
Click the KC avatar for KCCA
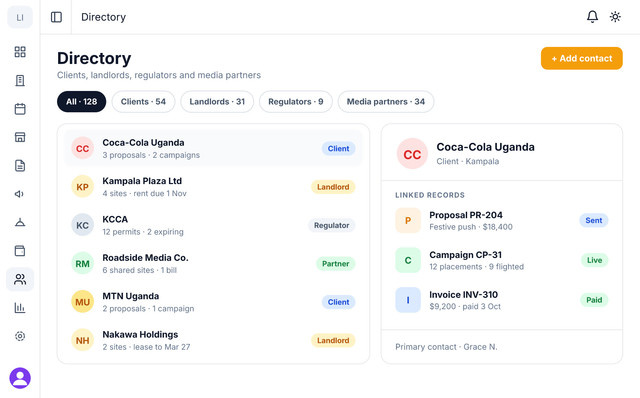coord(82,225)
